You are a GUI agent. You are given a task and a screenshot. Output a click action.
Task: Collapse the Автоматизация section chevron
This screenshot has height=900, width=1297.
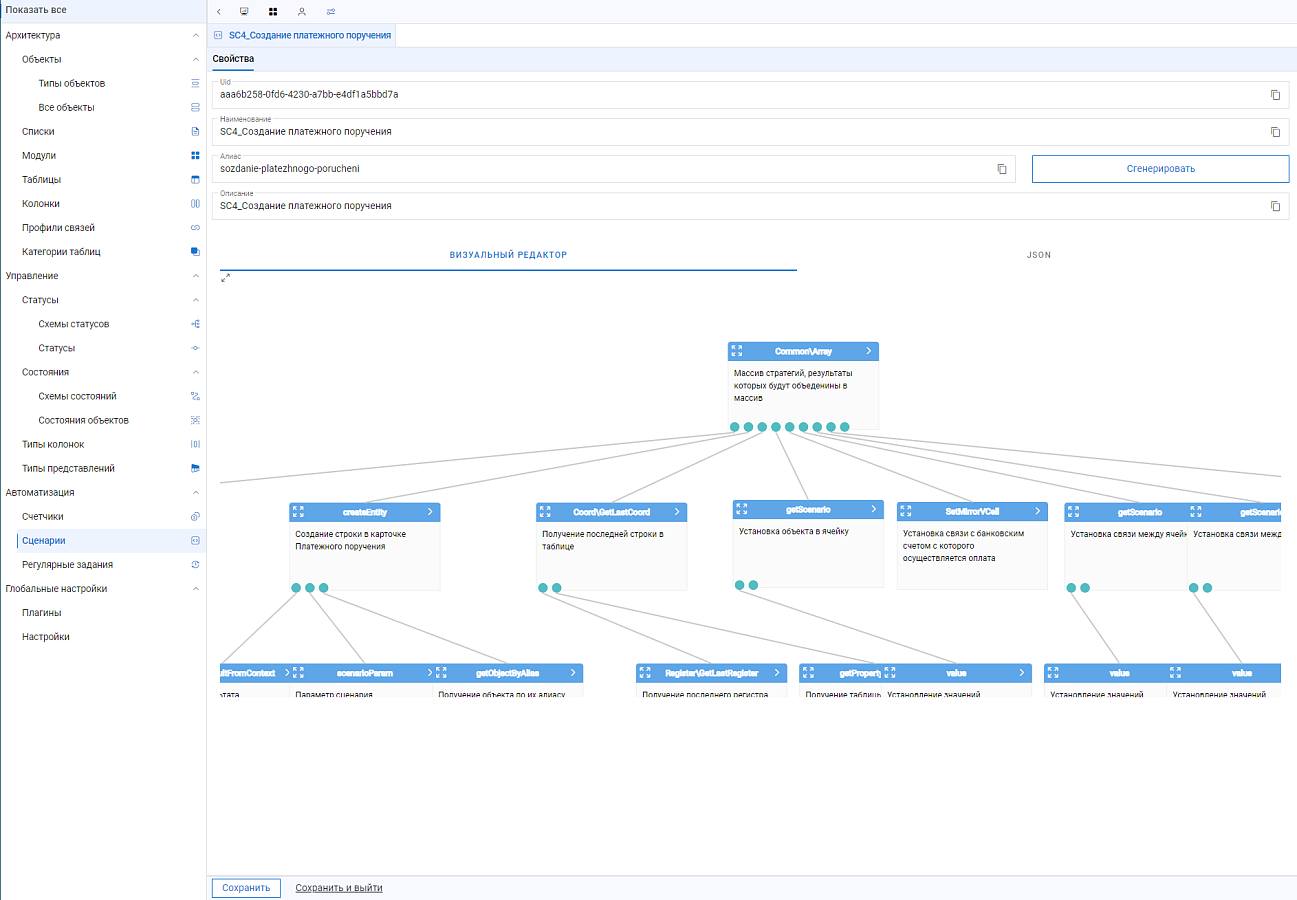[x=195, y=492]
